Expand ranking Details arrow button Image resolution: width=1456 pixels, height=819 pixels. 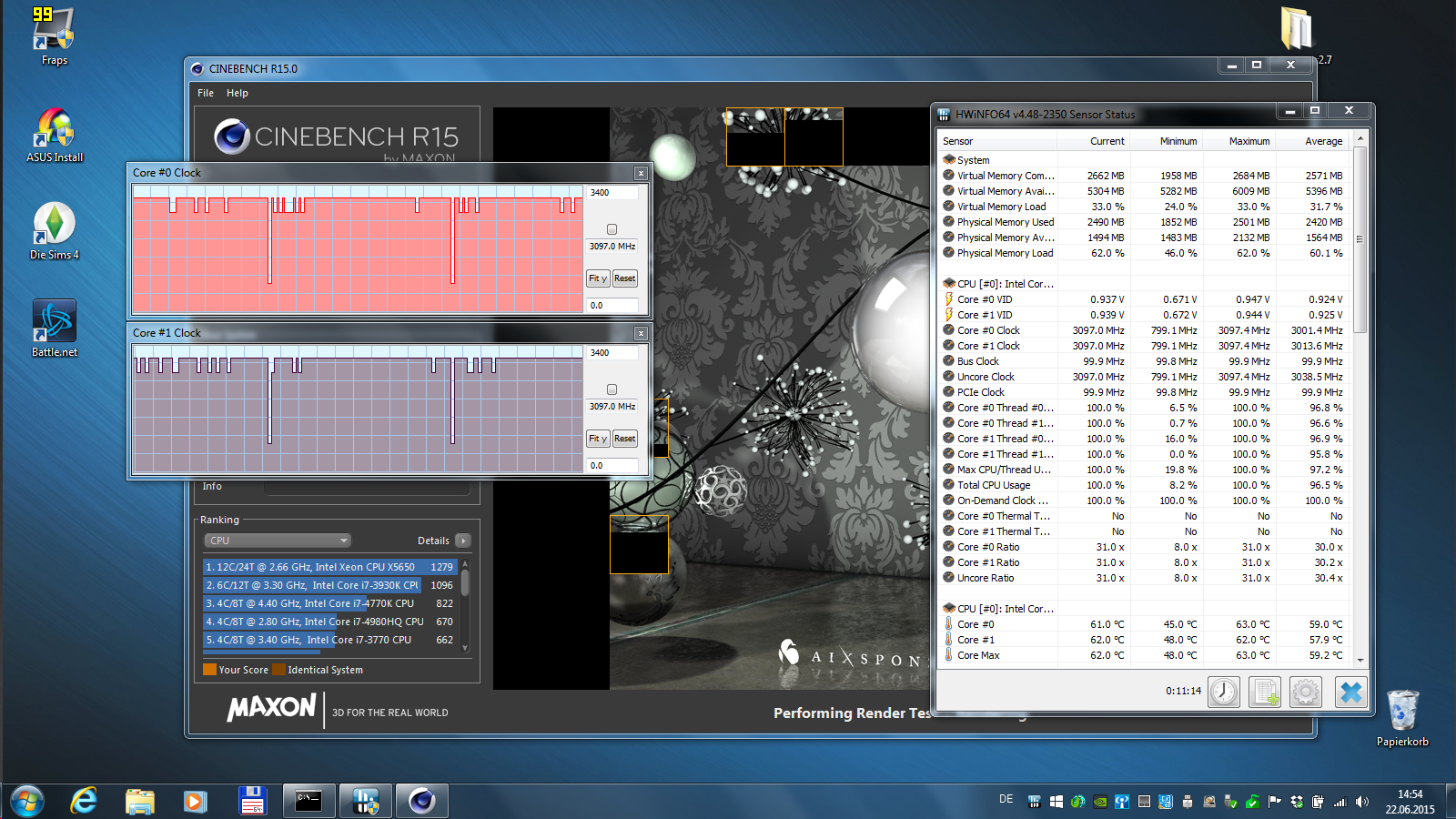click(x=463, y=541)
